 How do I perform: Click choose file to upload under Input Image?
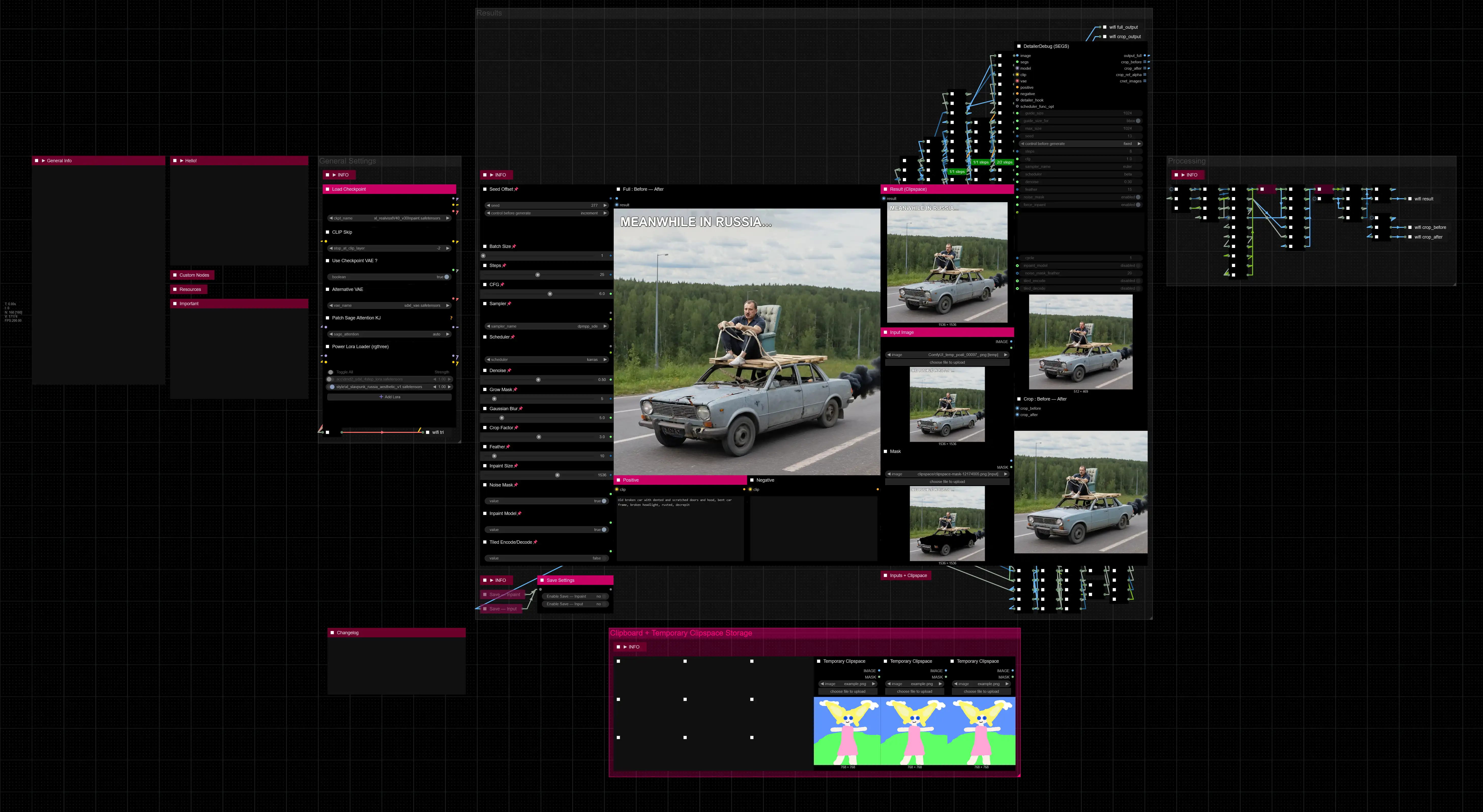point(947,363)
